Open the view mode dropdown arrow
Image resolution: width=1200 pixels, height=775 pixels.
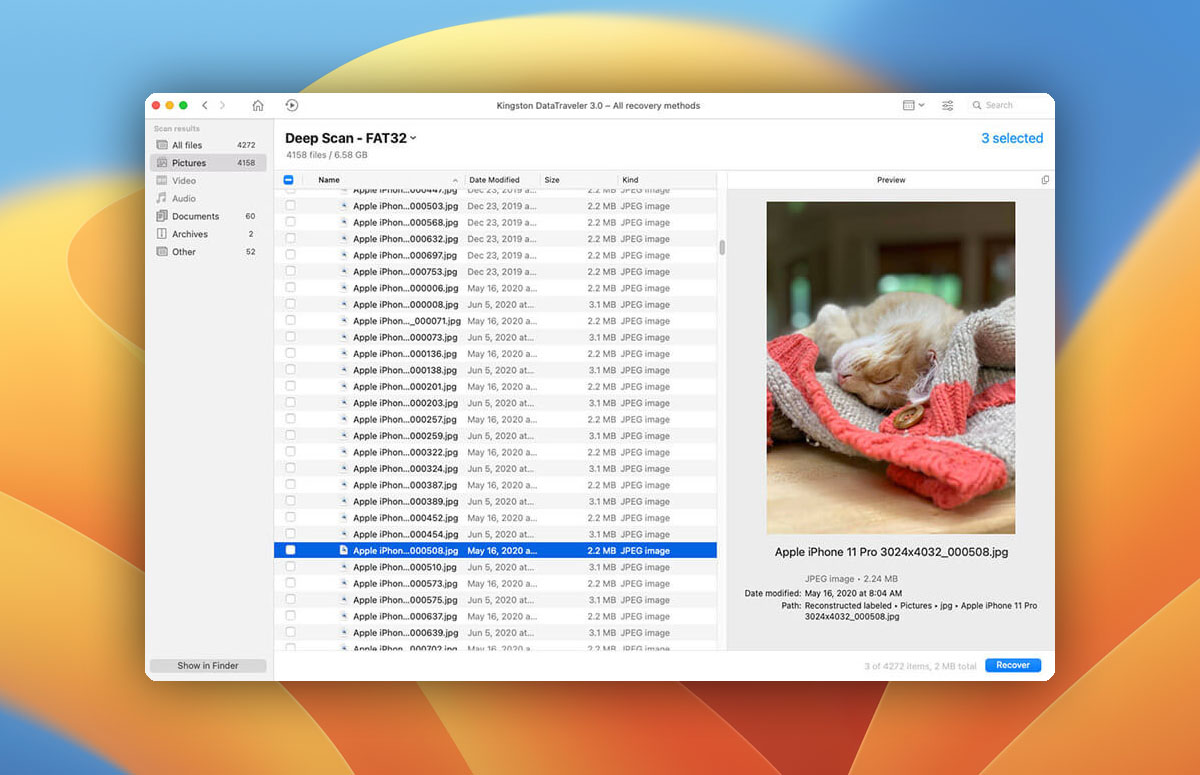coord(921,105)
